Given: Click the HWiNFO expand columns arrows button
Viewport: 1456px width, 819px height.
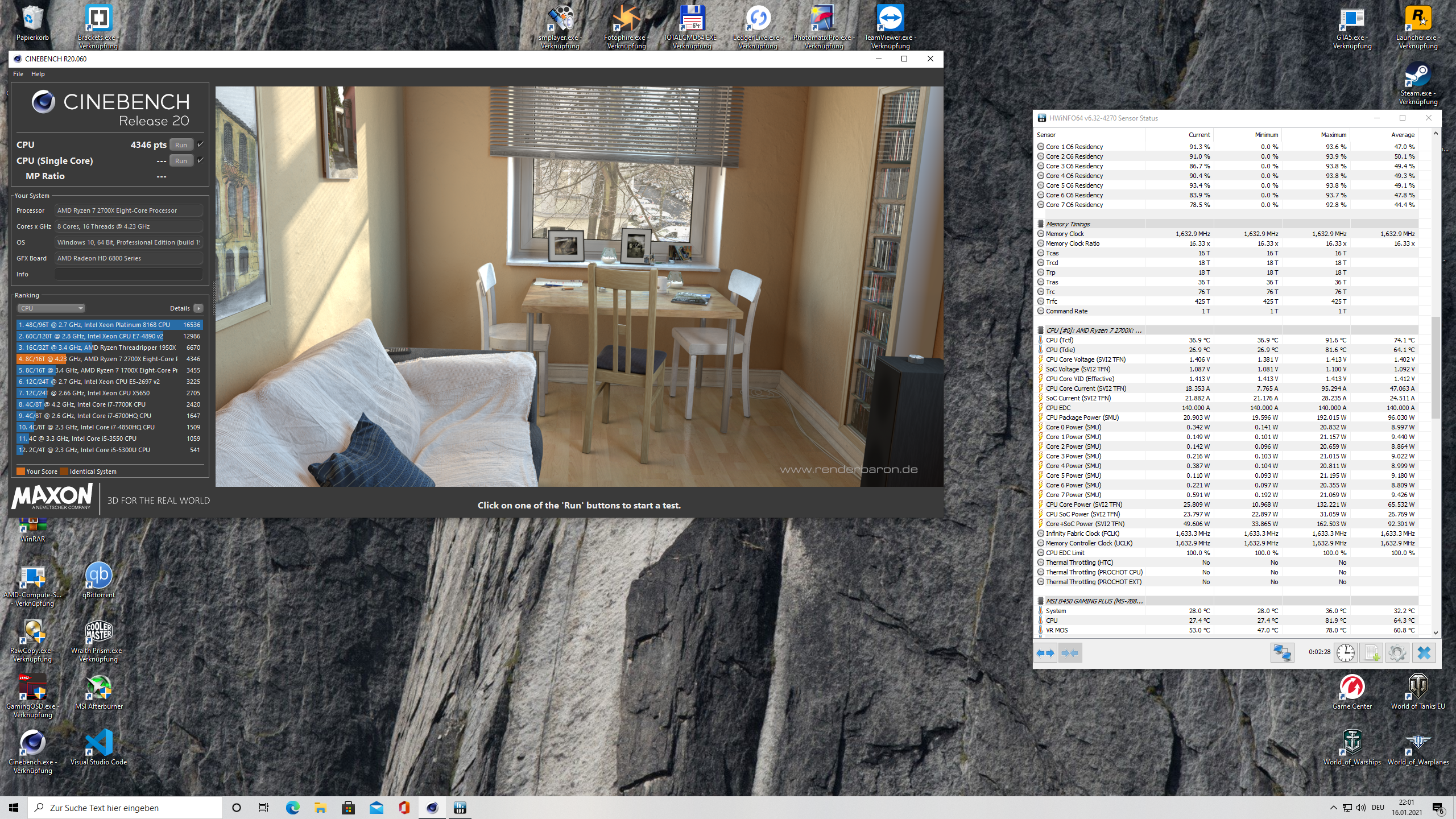Looking at the screenshot, I should tap(1045, 653).
